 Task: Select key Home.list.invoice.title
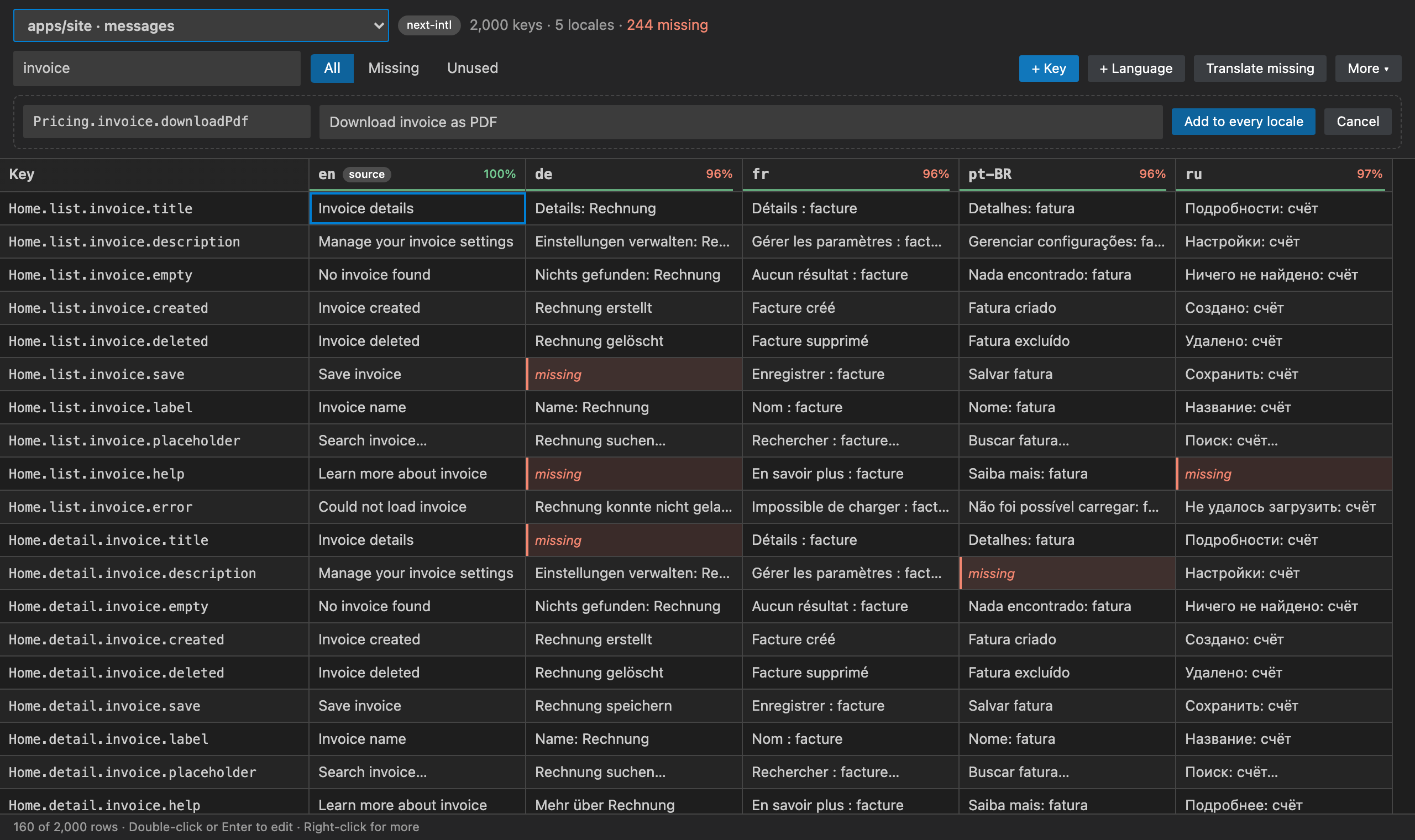tap(154, 209)
